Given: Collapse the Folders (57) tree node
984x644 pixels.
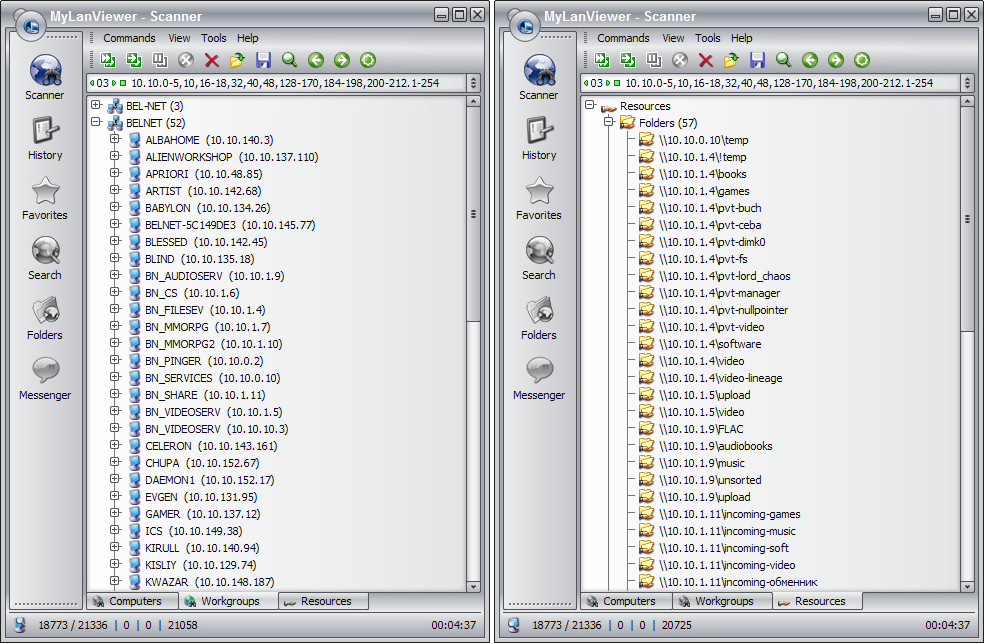Looking at the screenshot, I should point(608,122).
